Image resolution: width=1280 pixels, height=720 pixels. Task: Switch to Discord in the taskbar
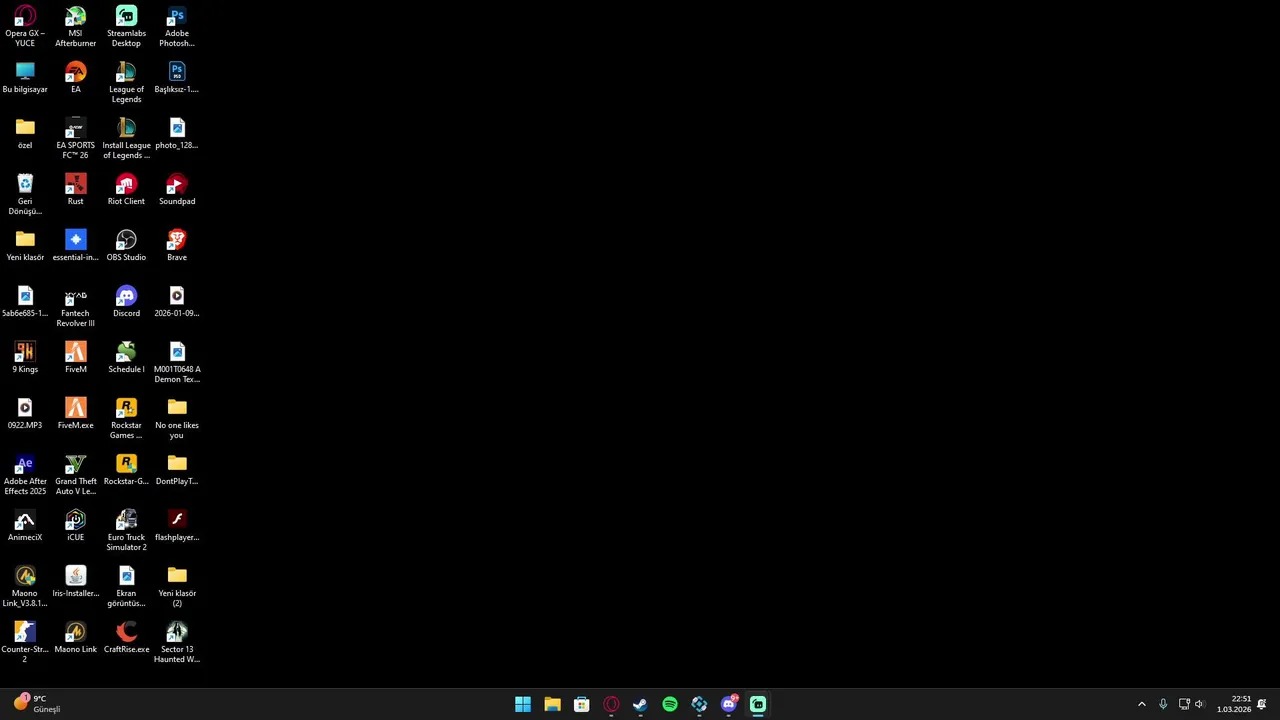pyautogui.click(x=729, y=704)
